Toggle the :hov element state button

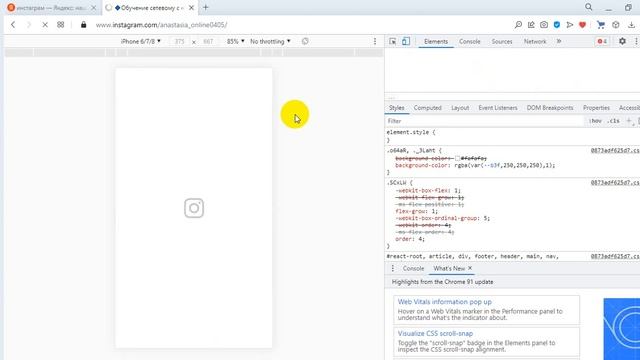(x=596, y=121)
